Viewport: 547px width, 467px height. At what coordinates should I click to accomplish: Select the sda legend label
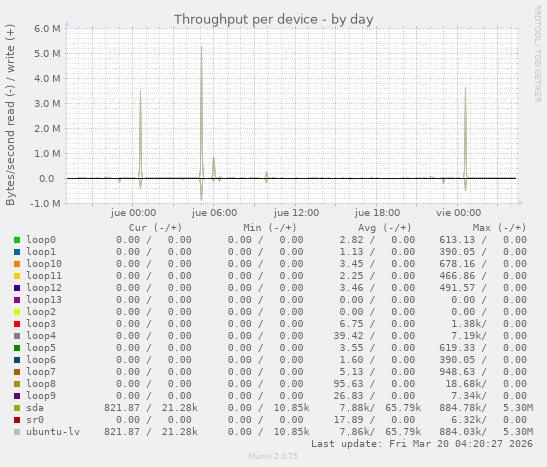35,408
